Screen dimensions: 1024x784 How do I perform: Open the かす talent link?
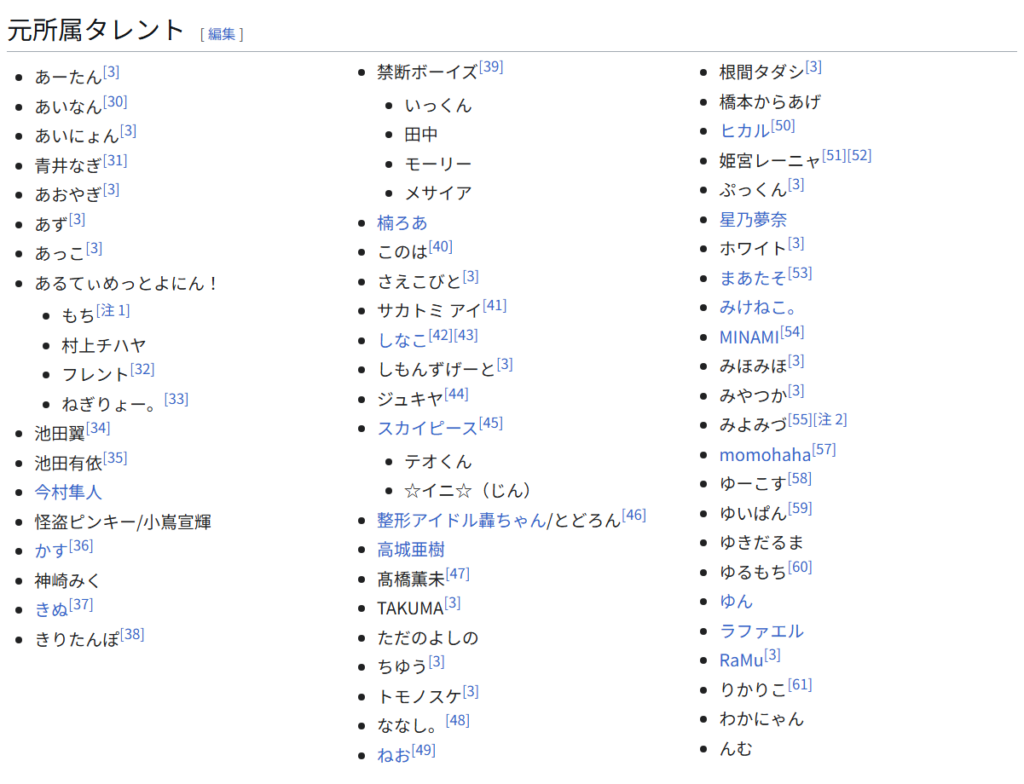tap(51, 551)
